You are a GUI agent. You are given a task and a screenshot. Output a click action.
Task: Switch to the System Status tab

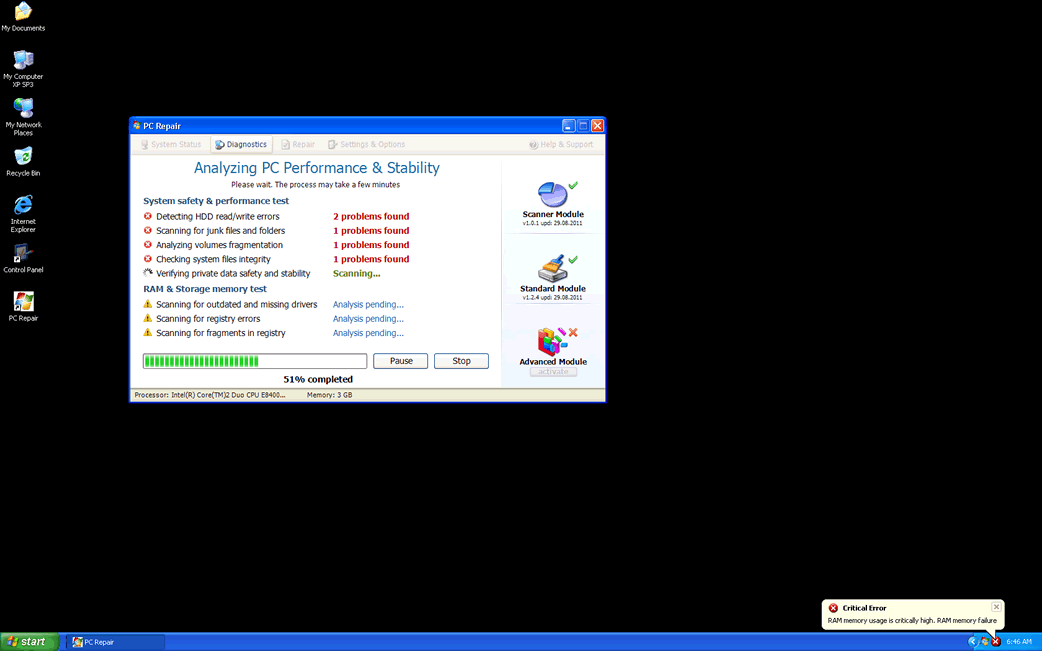coord(170,145)
